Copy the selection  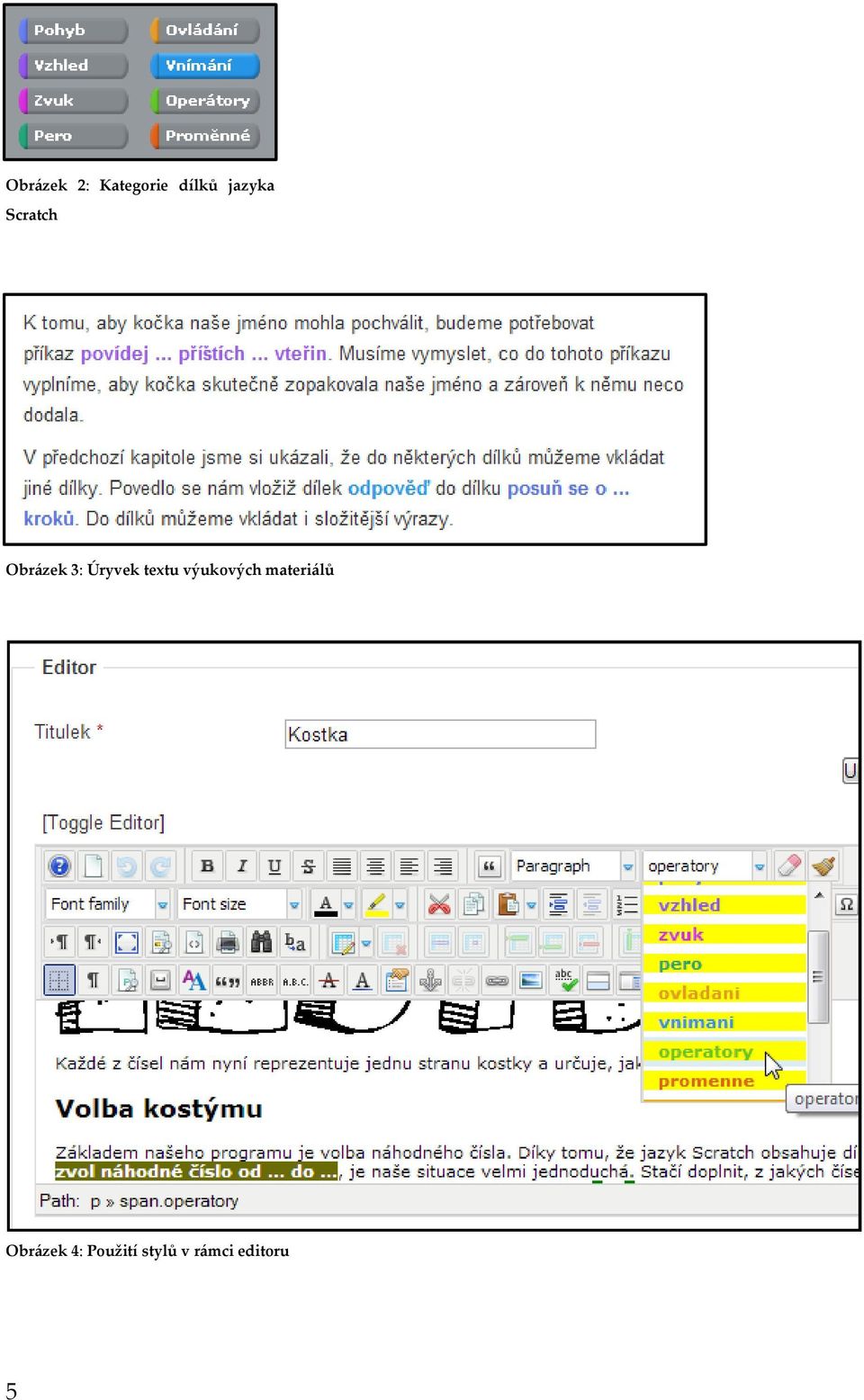[x=473, y=903]
